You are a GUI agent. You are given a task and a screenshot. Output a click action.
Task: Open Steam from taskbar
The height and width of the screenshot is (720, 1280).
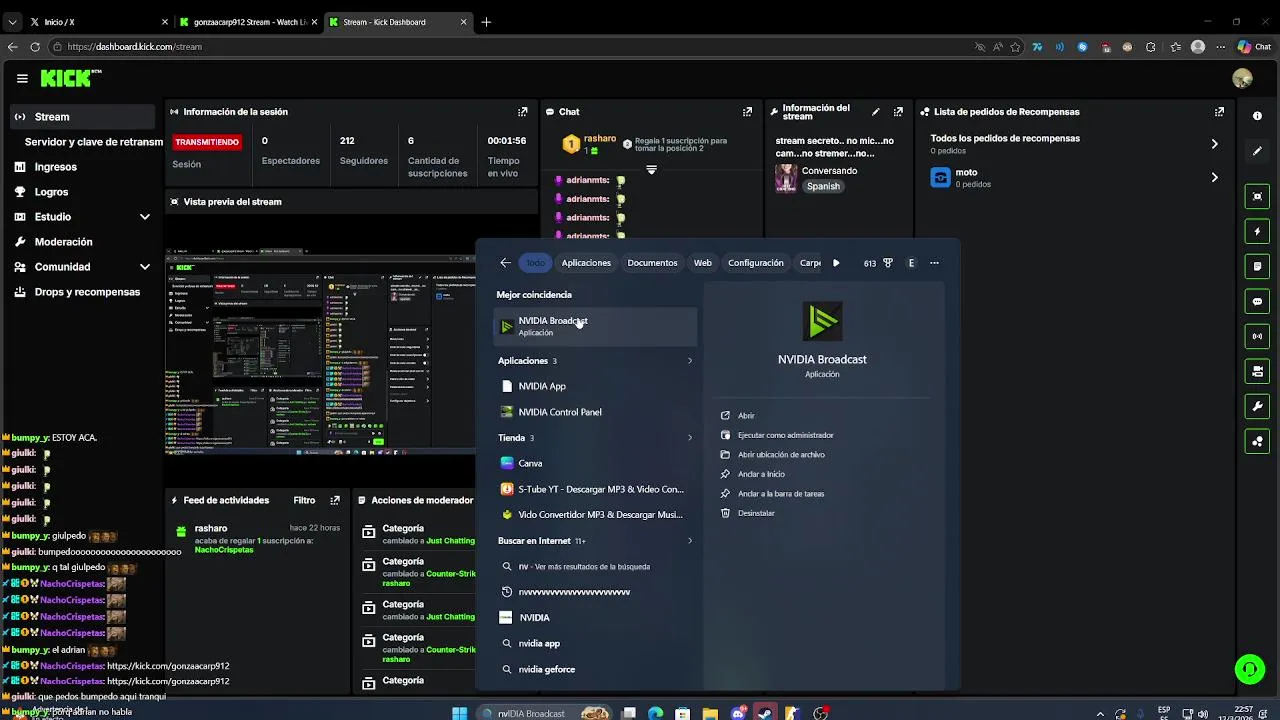pos(765,713)
